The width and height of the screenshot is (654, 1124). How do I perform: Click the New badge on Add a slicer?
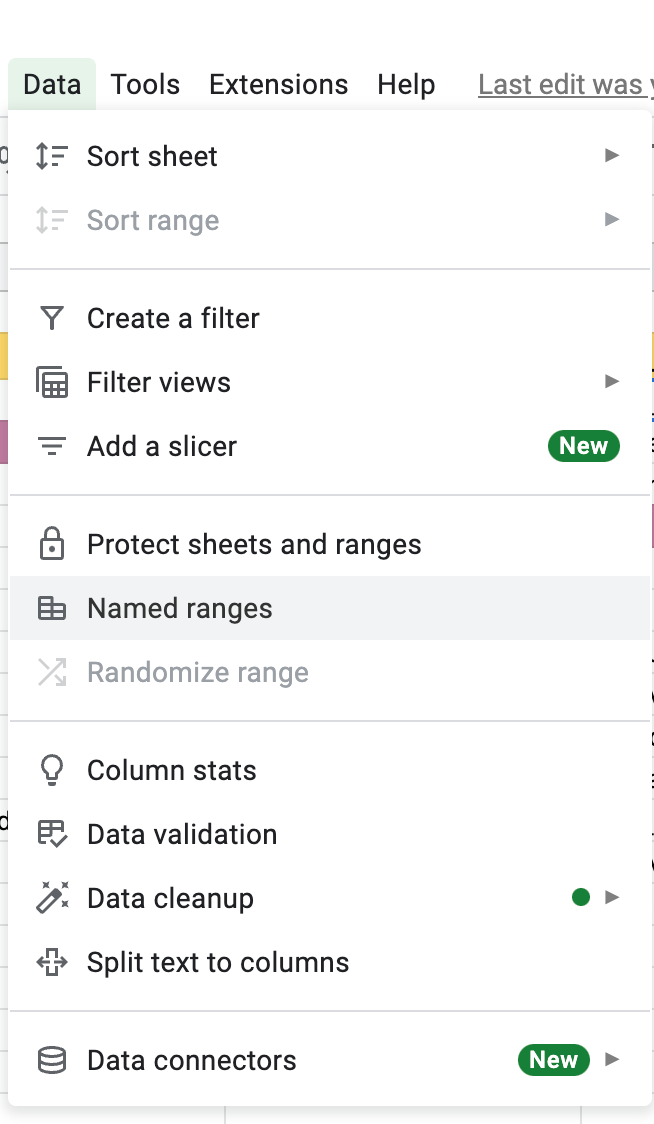click(583, 446)
